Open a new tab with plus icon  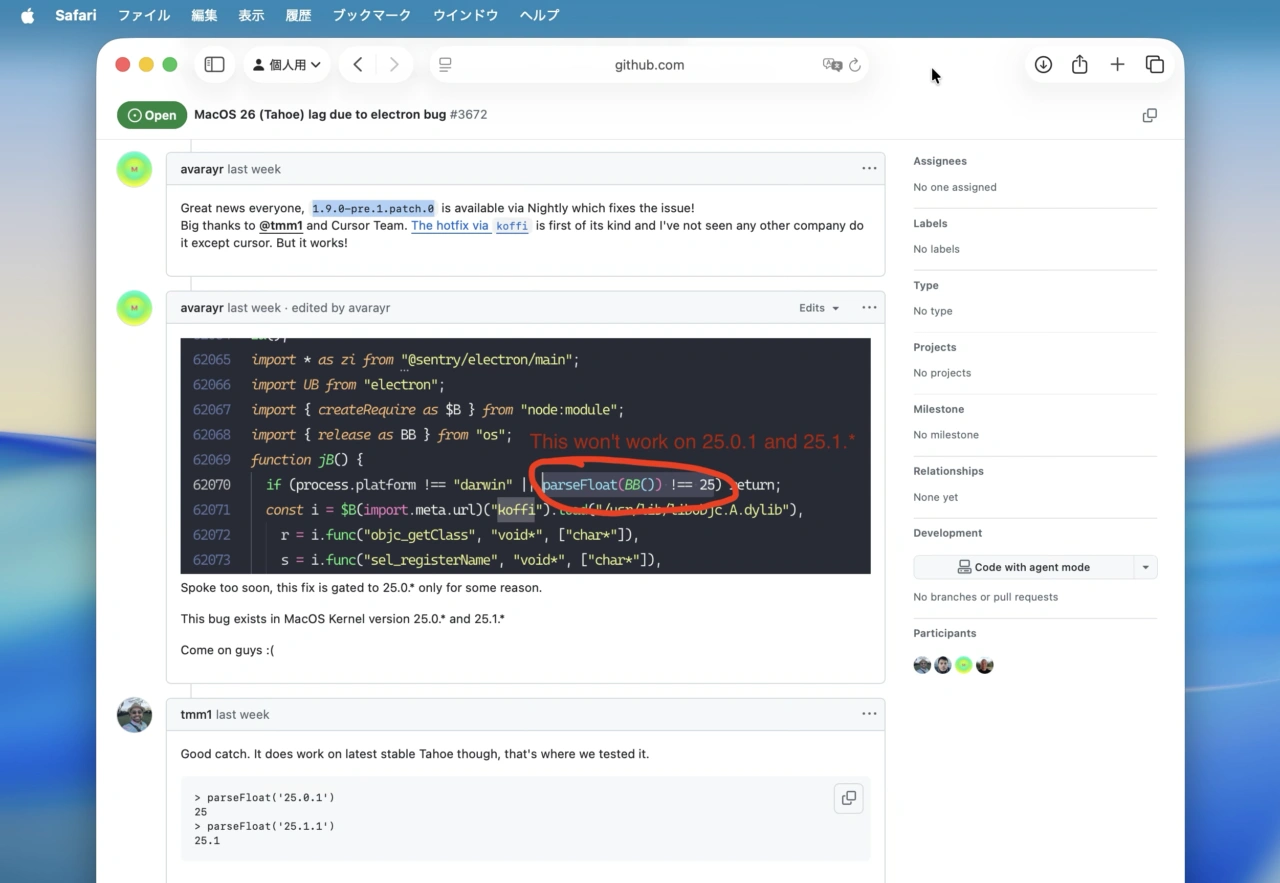pyautogui.click(x=1117, y=65)
